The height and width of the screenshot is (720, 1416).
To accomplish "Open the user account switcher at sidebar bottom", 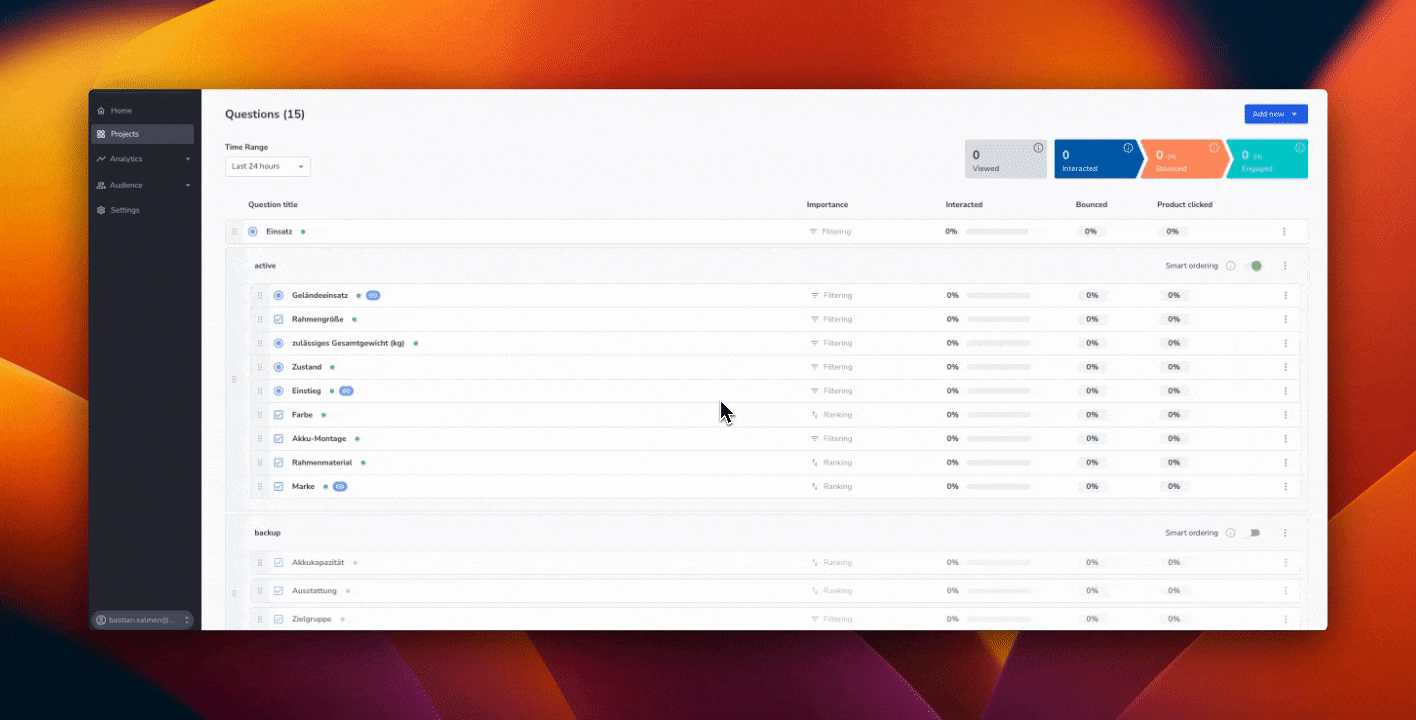I will click(x=142, y=620).
